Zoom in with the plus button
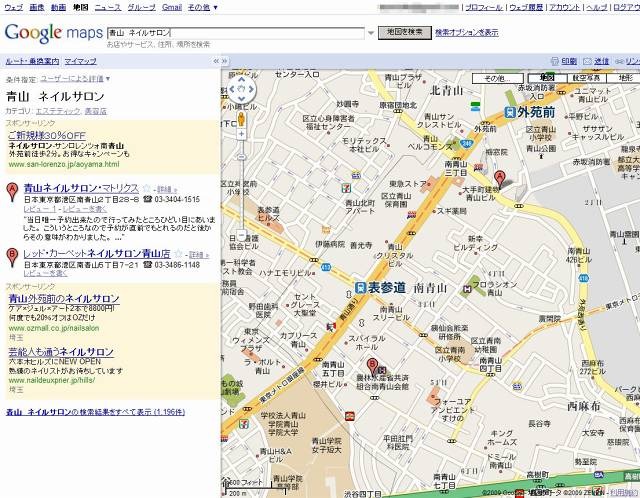The height and width of the screenshot is (498, 640). point(242,134)
